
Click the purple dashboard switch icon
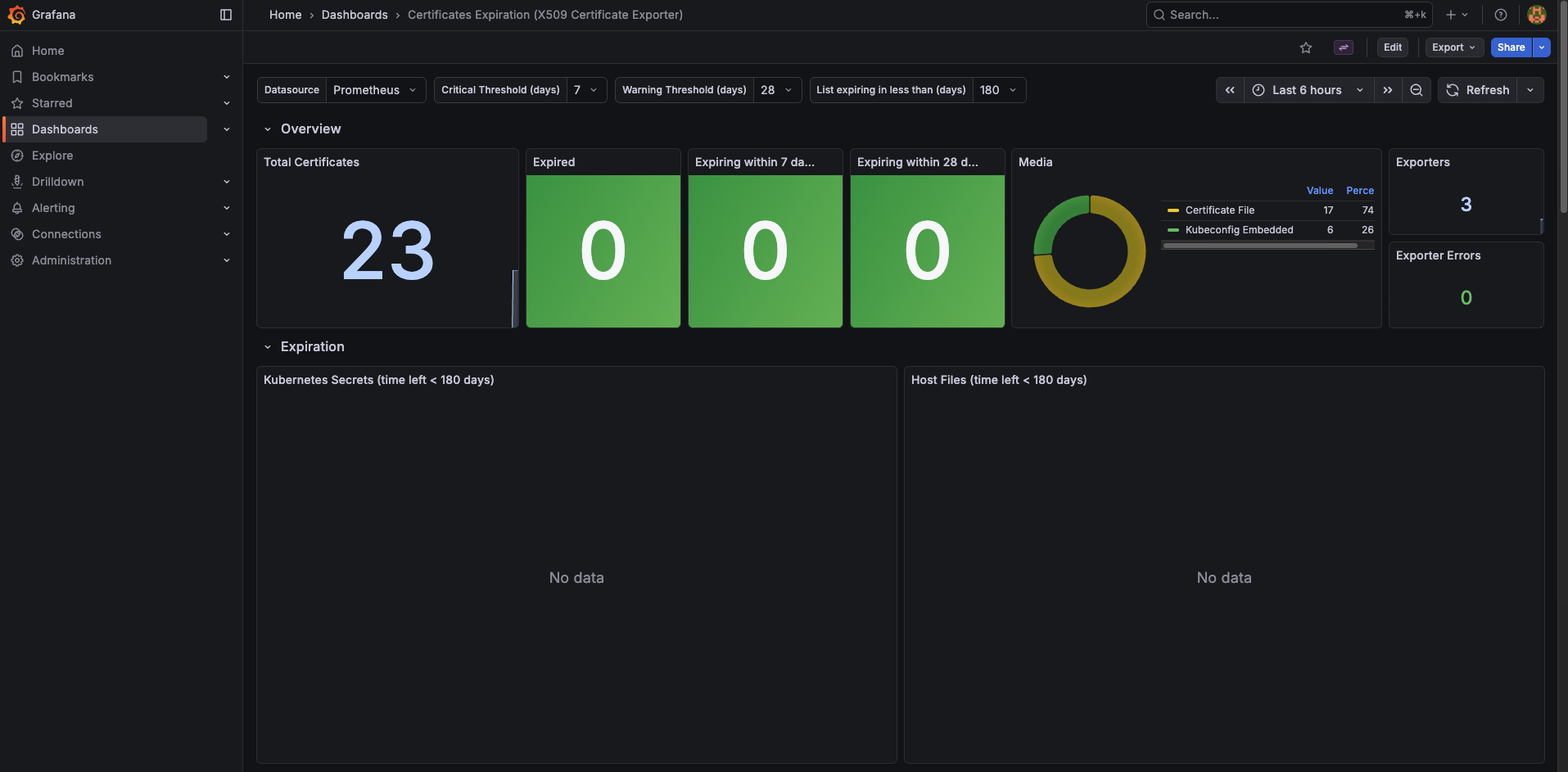(x=1344, y=47)
